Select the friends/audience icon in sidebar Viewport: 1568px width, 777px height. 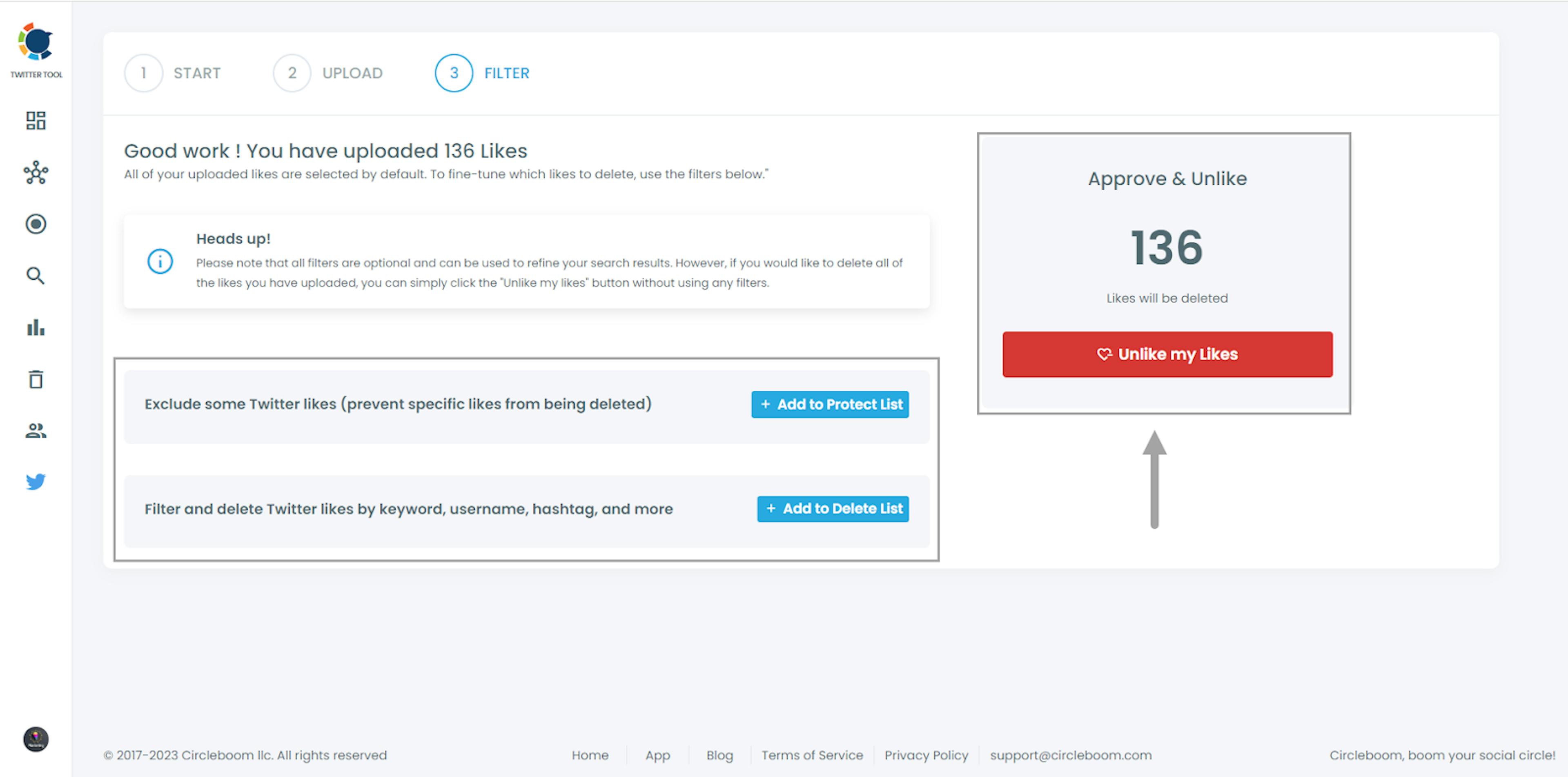click(36, 431)
